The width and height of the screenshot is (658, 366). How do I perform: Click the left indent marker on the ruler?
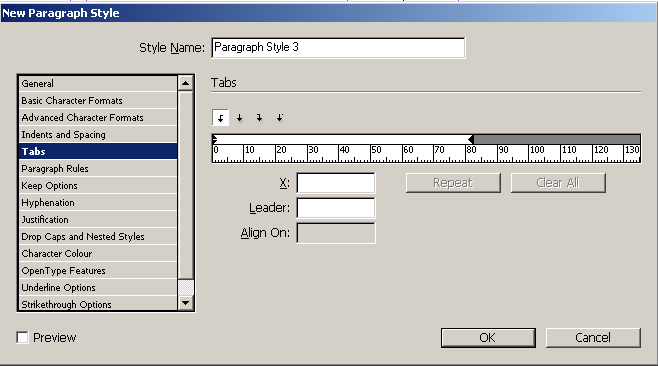(215, 139)
